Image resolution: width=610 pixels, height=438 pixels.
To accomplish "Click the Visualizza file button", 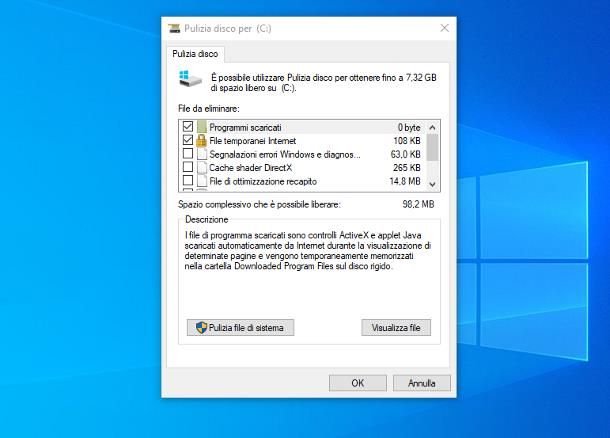I will coord(396,328).
